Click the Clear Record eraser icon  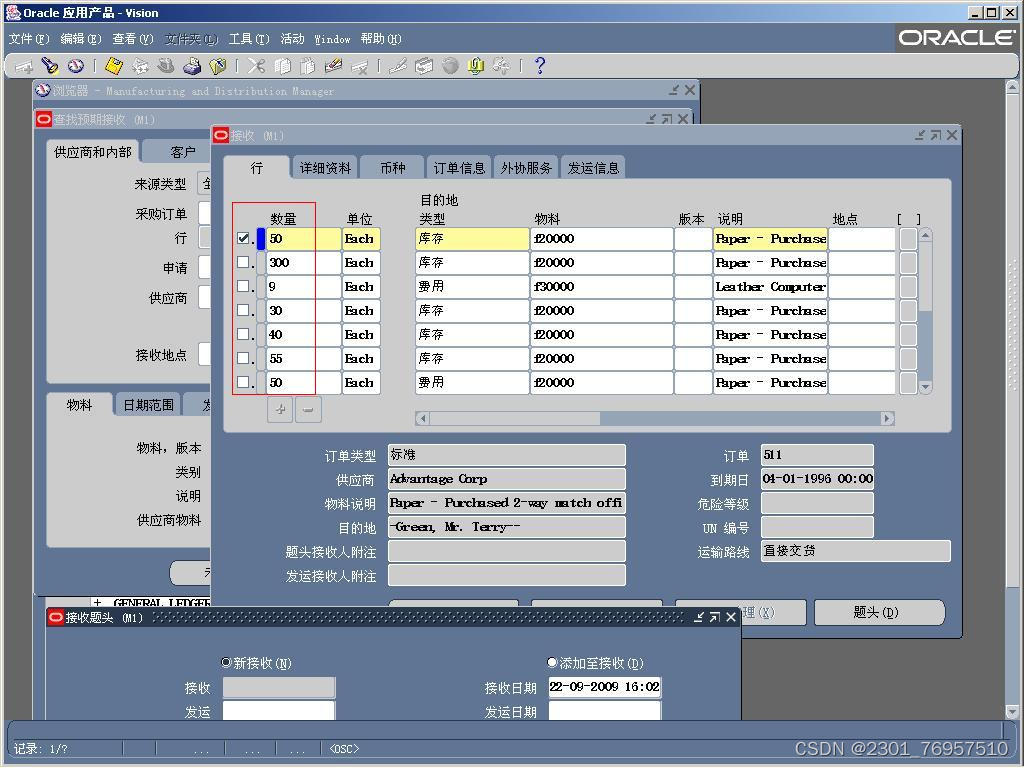[x=334, y=66]
